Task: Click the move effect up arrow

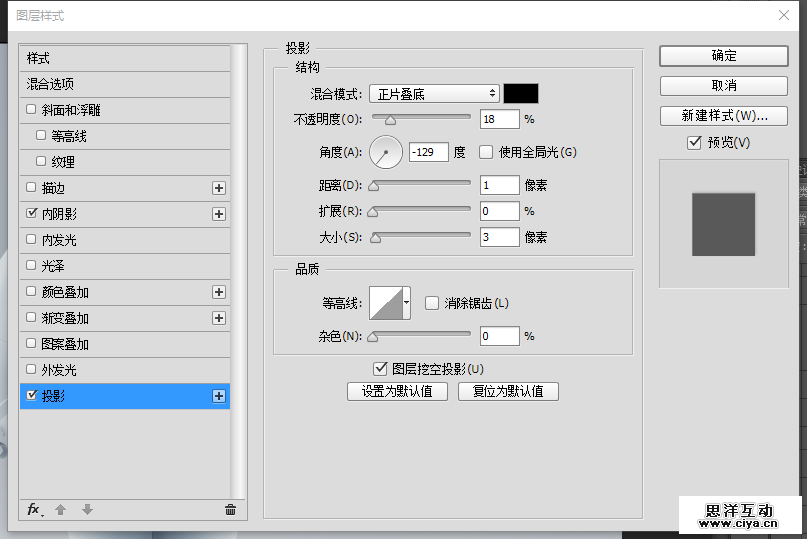Action: [x=60, y=510]
